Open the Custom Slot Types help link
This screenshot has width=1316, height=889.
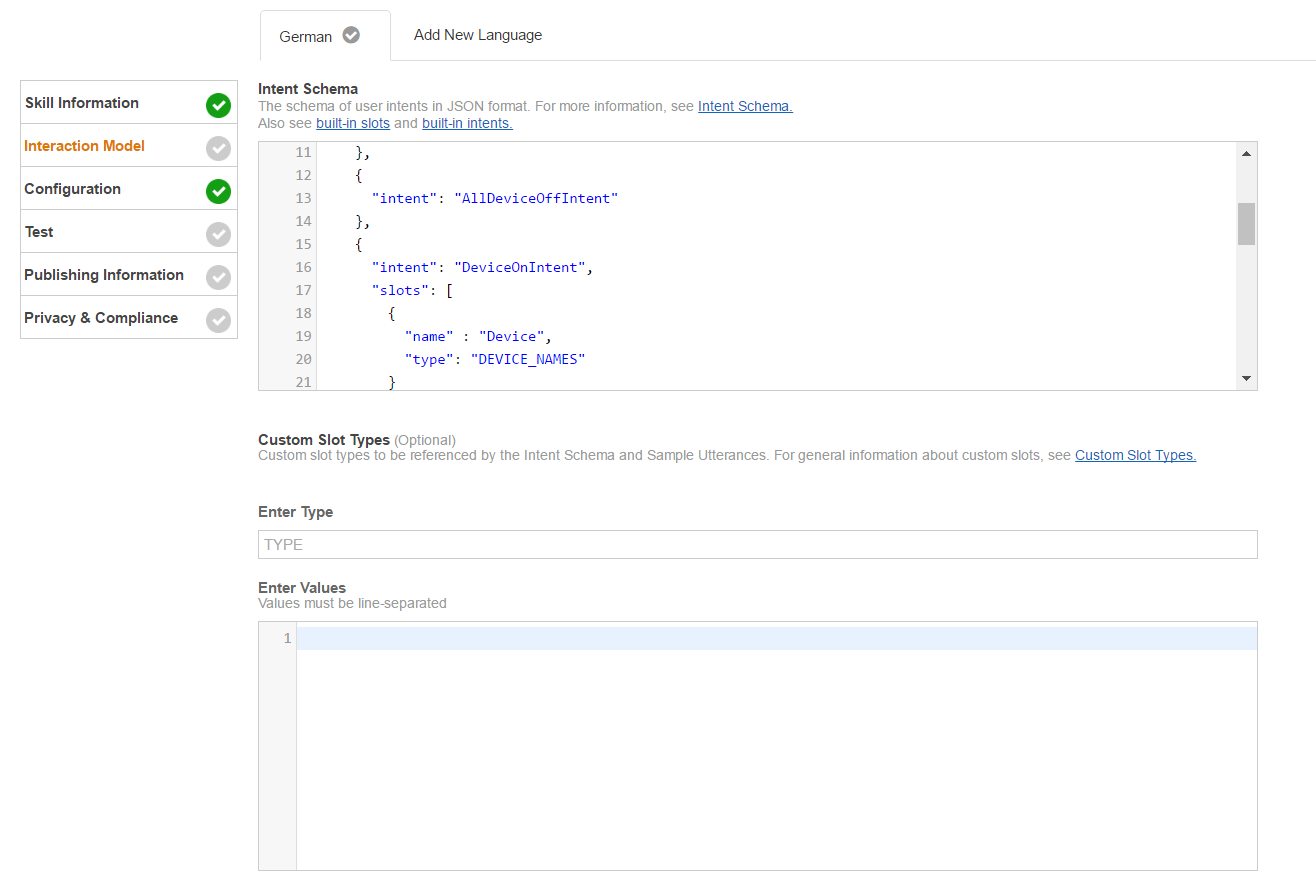click(1135, 455)
